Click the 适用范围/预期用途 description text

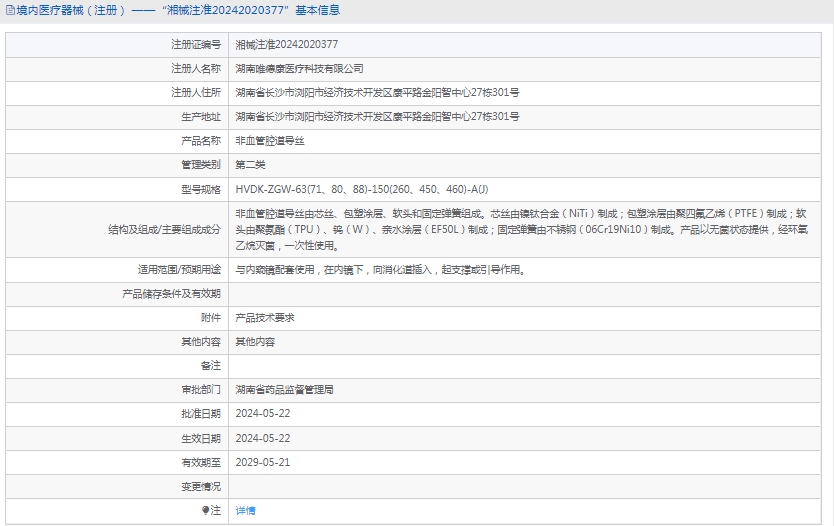(380, 269)
